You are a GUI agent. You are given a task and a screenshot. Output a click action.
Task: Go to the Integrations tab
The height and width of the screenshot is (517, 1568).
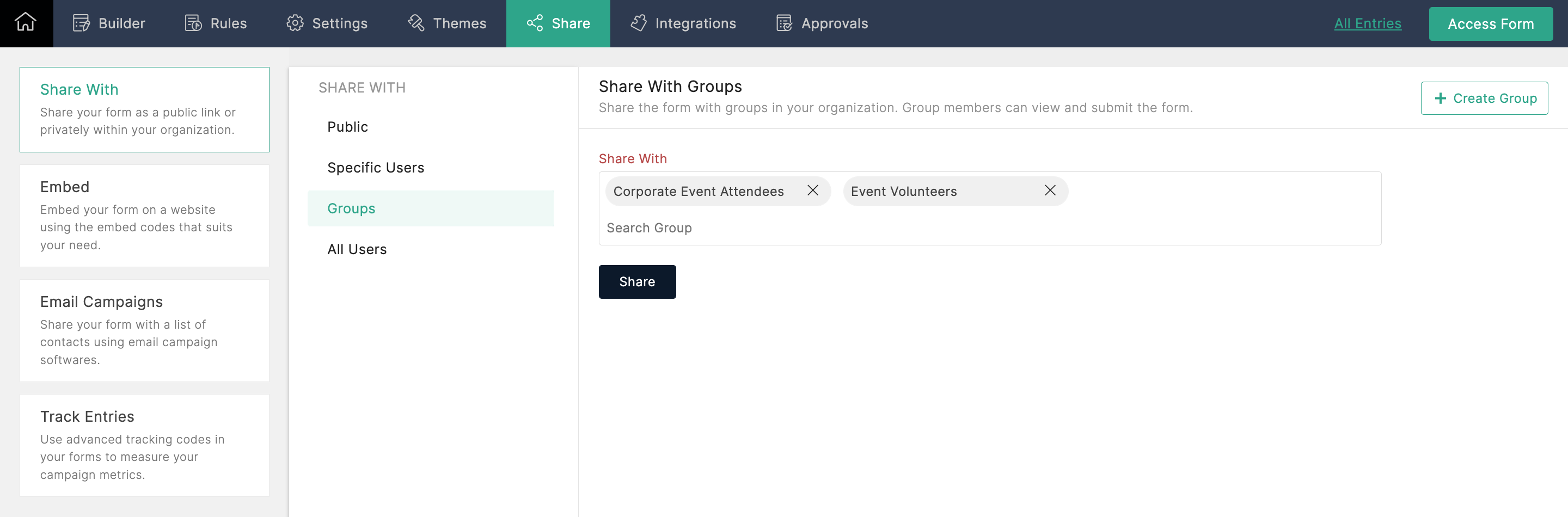(683, 24)
